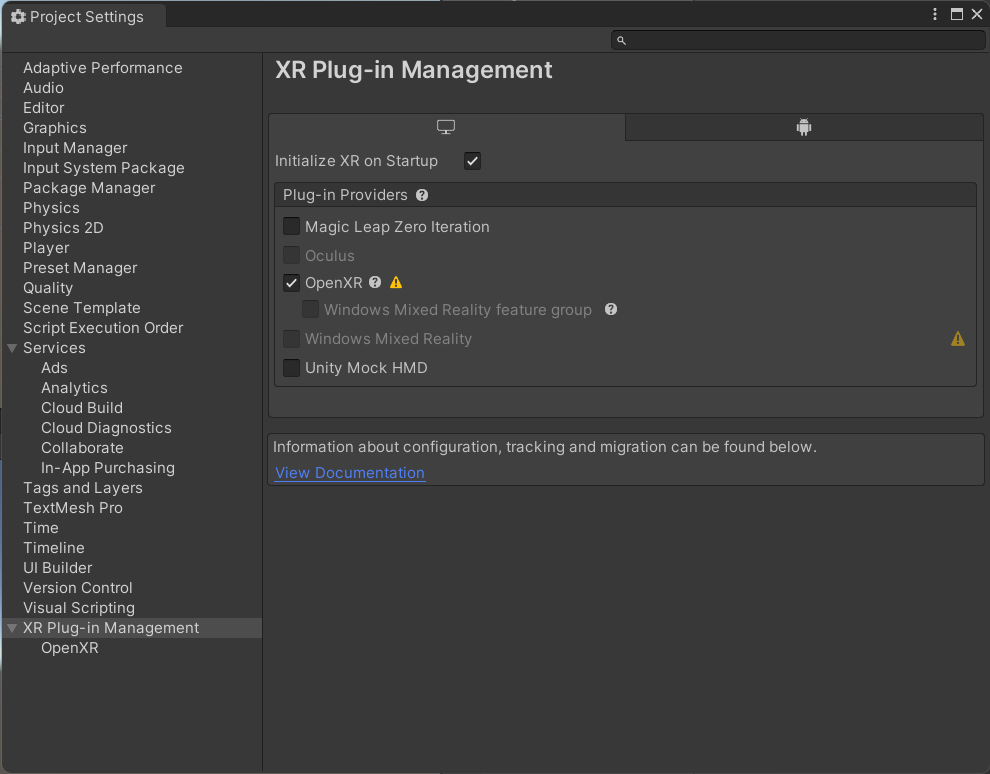Open Ads under Services
Image resolution: width=990 pixels, height=774 pixels.
click(54, 368)
